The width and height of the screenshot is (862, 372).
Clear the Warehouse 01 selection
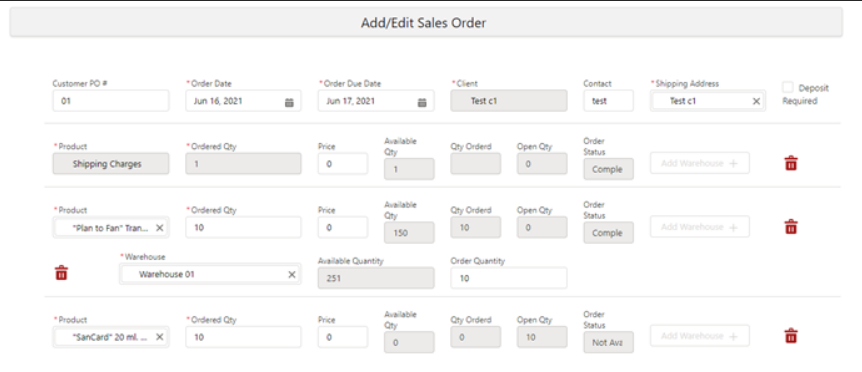(292, 274)
